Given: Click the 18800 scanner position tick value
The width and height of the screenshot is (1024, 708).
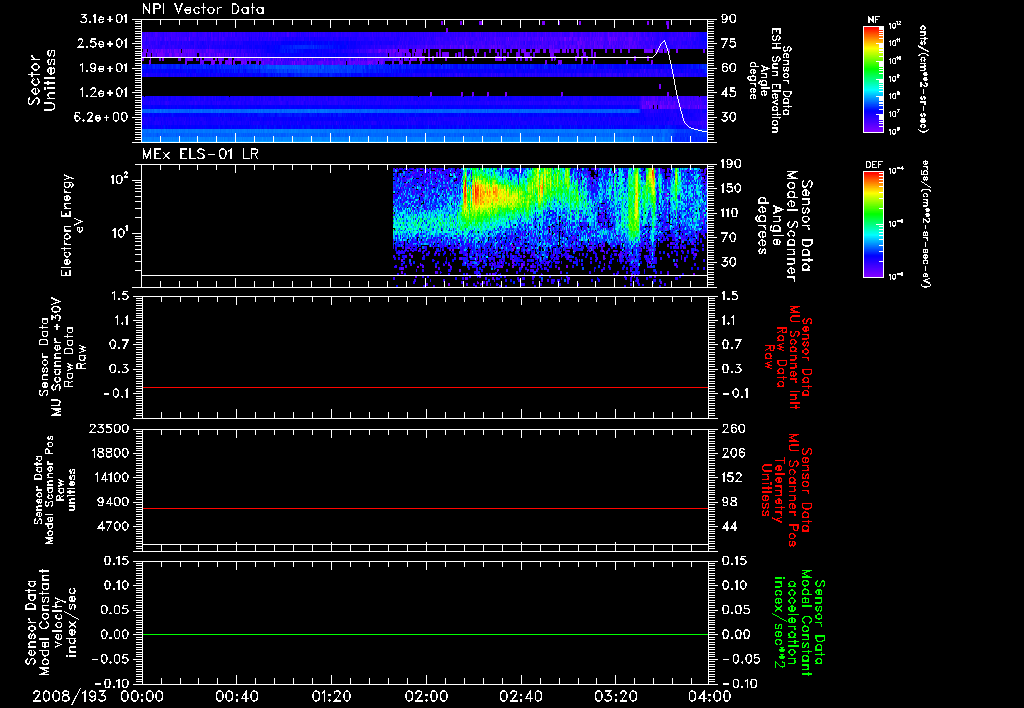Looking at the screenshot, I should [x=108, y=453].
